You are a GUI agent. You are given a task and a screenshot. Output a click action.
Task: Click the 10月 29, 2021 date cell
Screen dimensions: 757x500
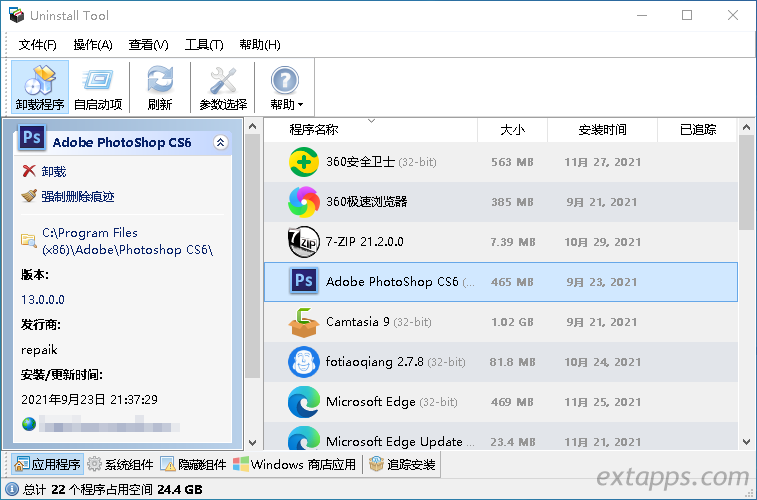click(603, 242)
